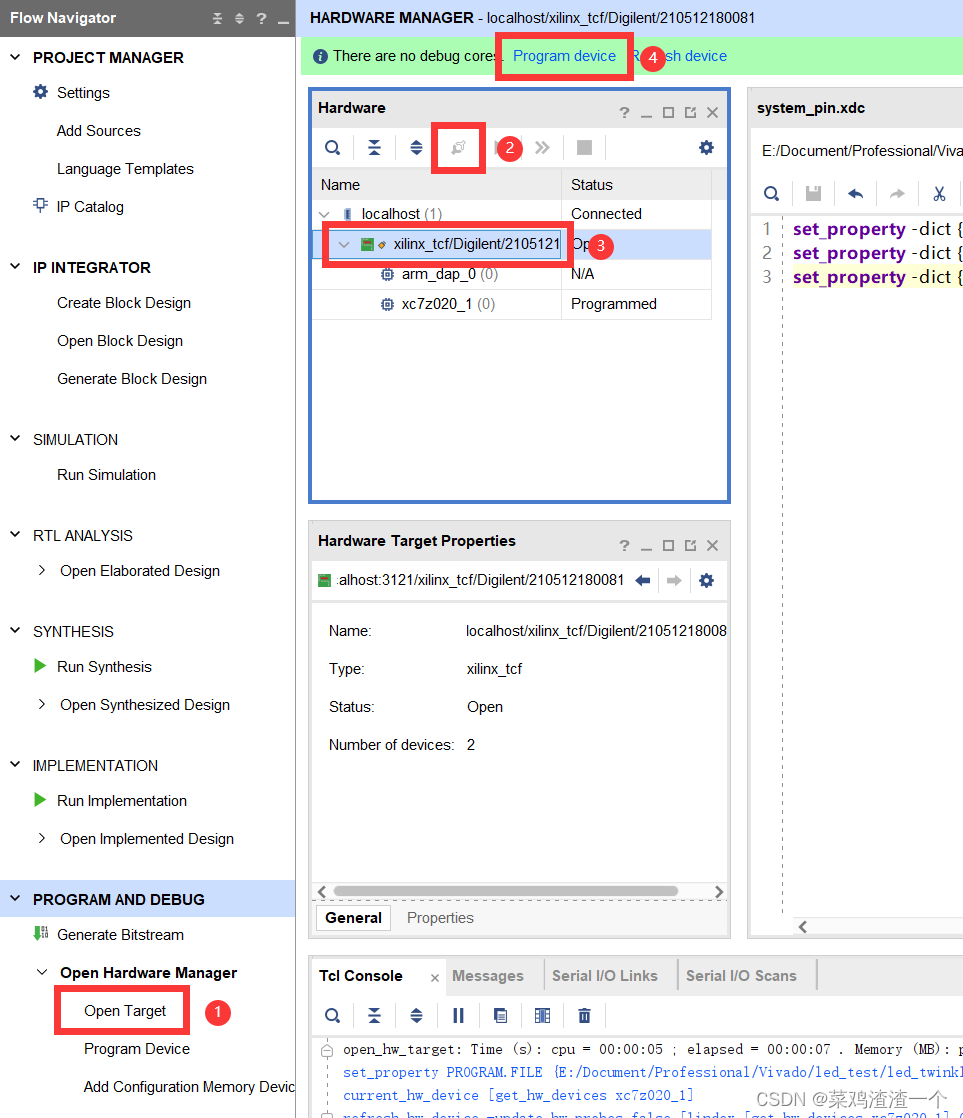Screen dimensions: 963x1118
Task: Collapse PROJECT MANAGER section
Action: pyautogui.click(x=15, y=56)
